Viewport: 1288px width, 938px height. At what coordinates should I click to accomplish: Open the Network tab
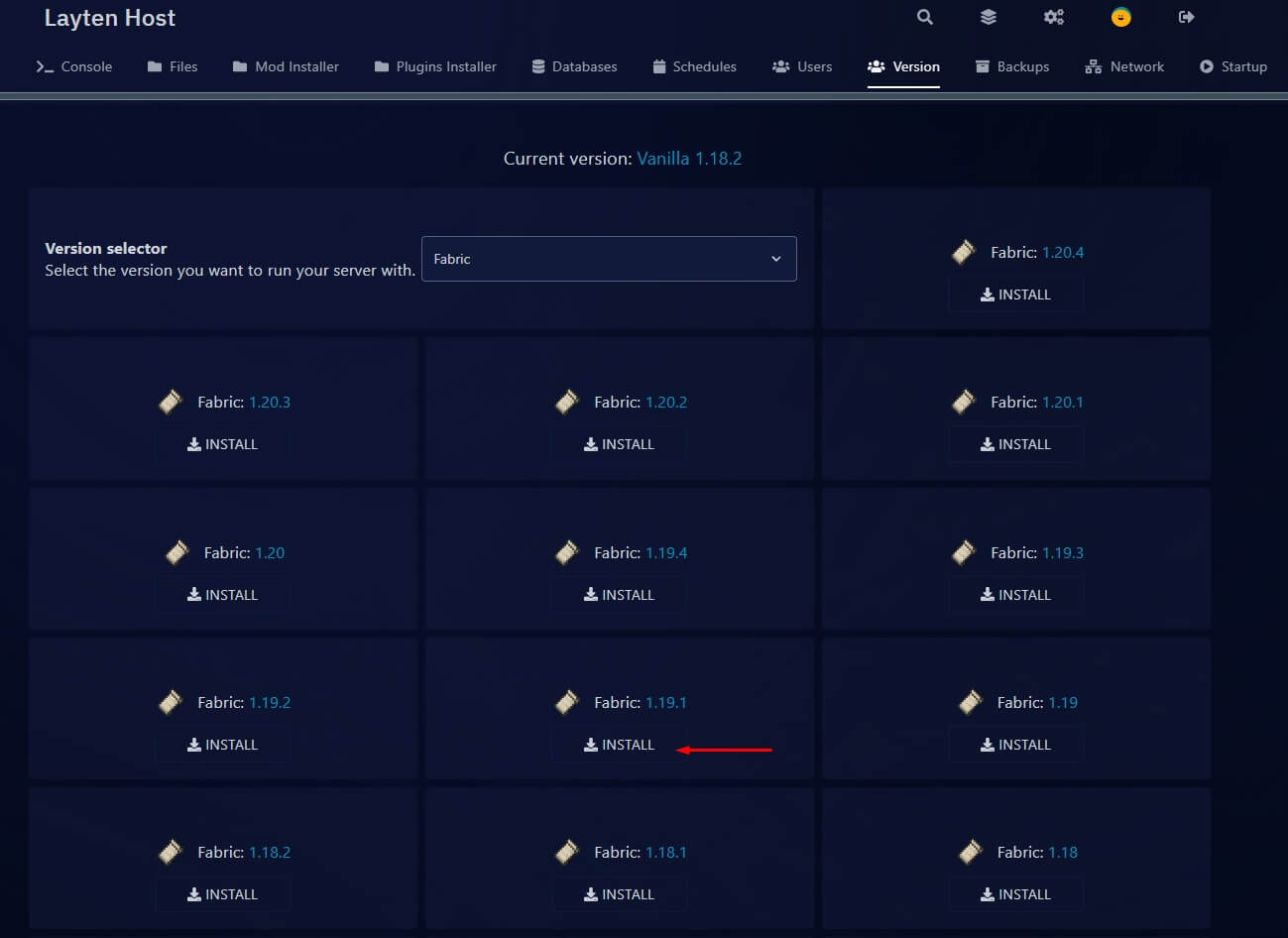pos(1124,66)
